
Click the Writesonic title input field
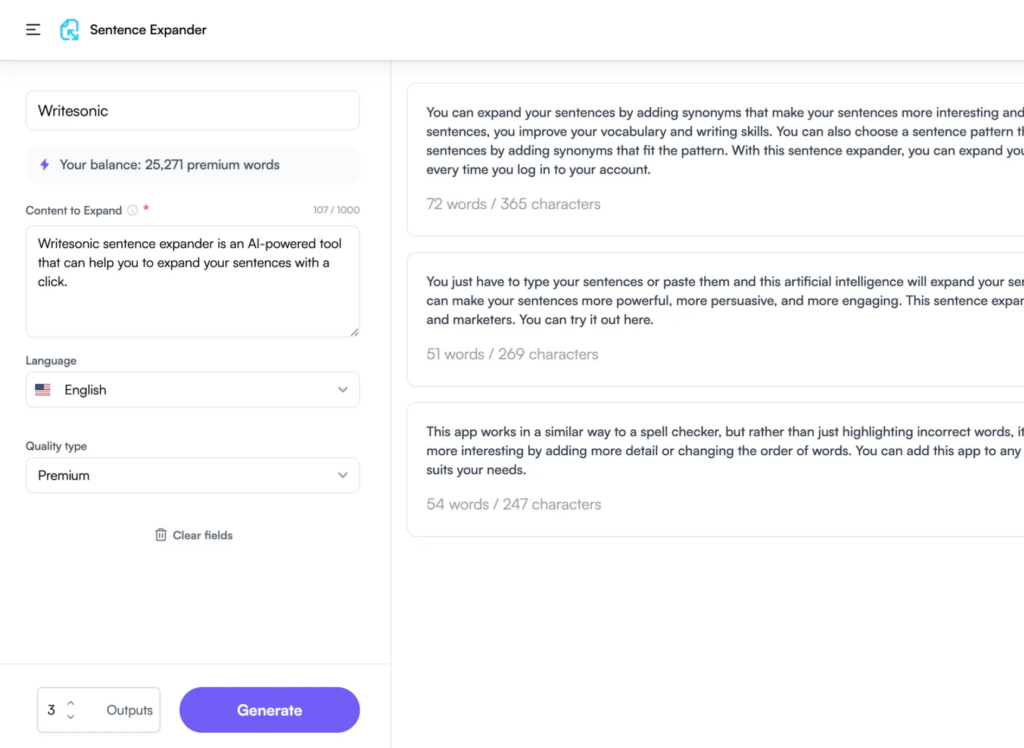[x=192, y=110]
